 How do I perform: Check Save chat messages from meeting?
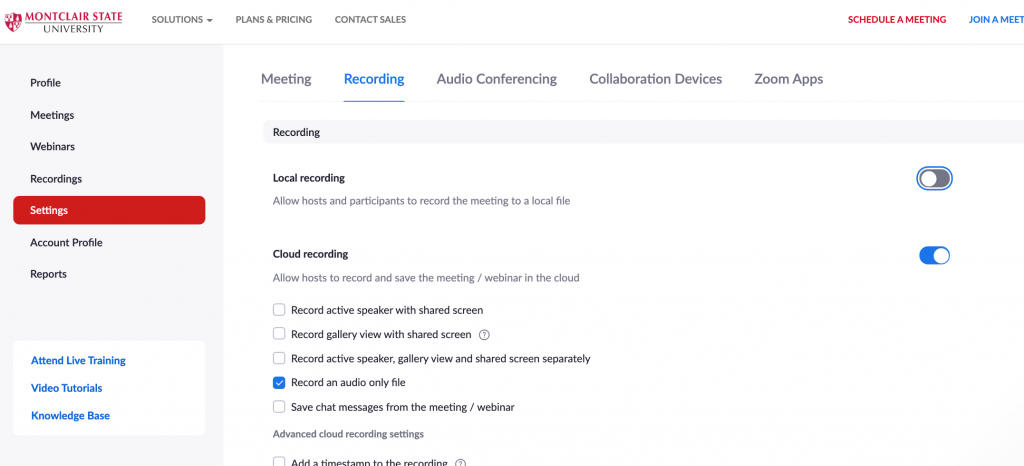[x=279, y=407]
